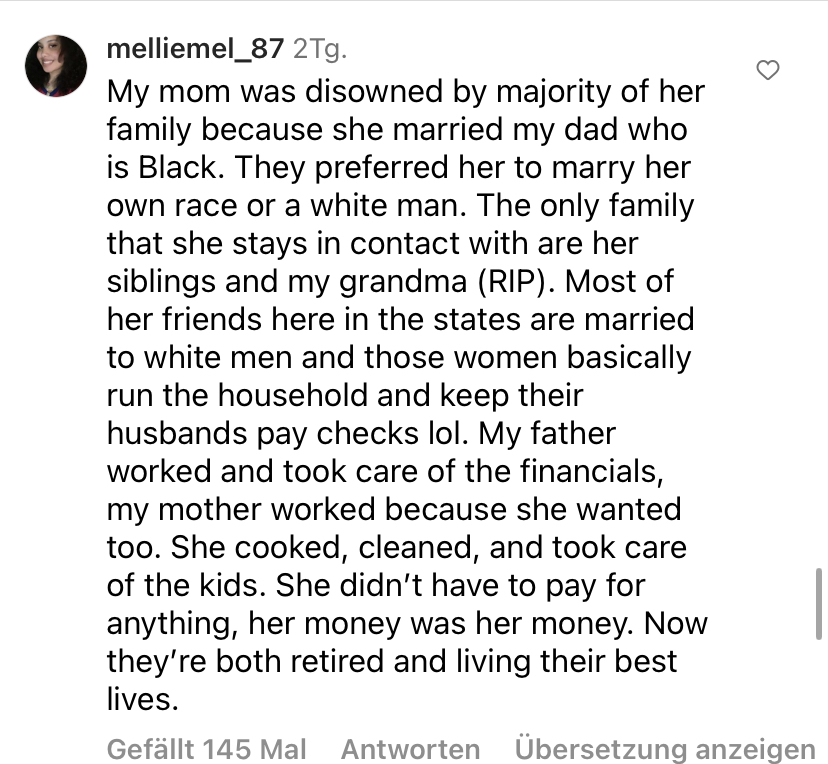
Task: Click the comments scrollbar thumb
Action: [818, 604]
